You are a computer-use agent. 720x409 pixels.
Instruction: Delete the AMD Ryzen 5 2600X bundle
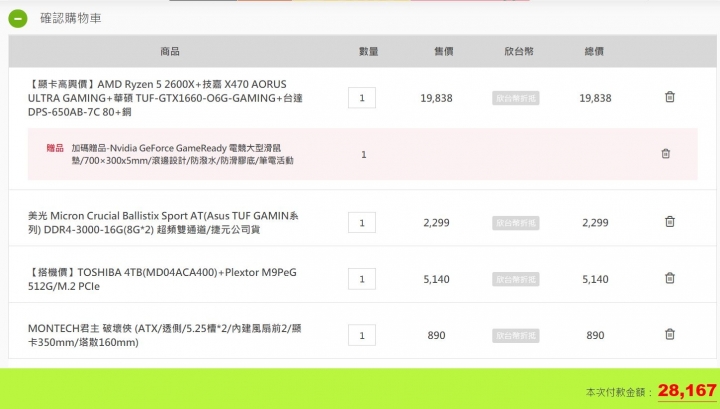click(x=670, y=97)
